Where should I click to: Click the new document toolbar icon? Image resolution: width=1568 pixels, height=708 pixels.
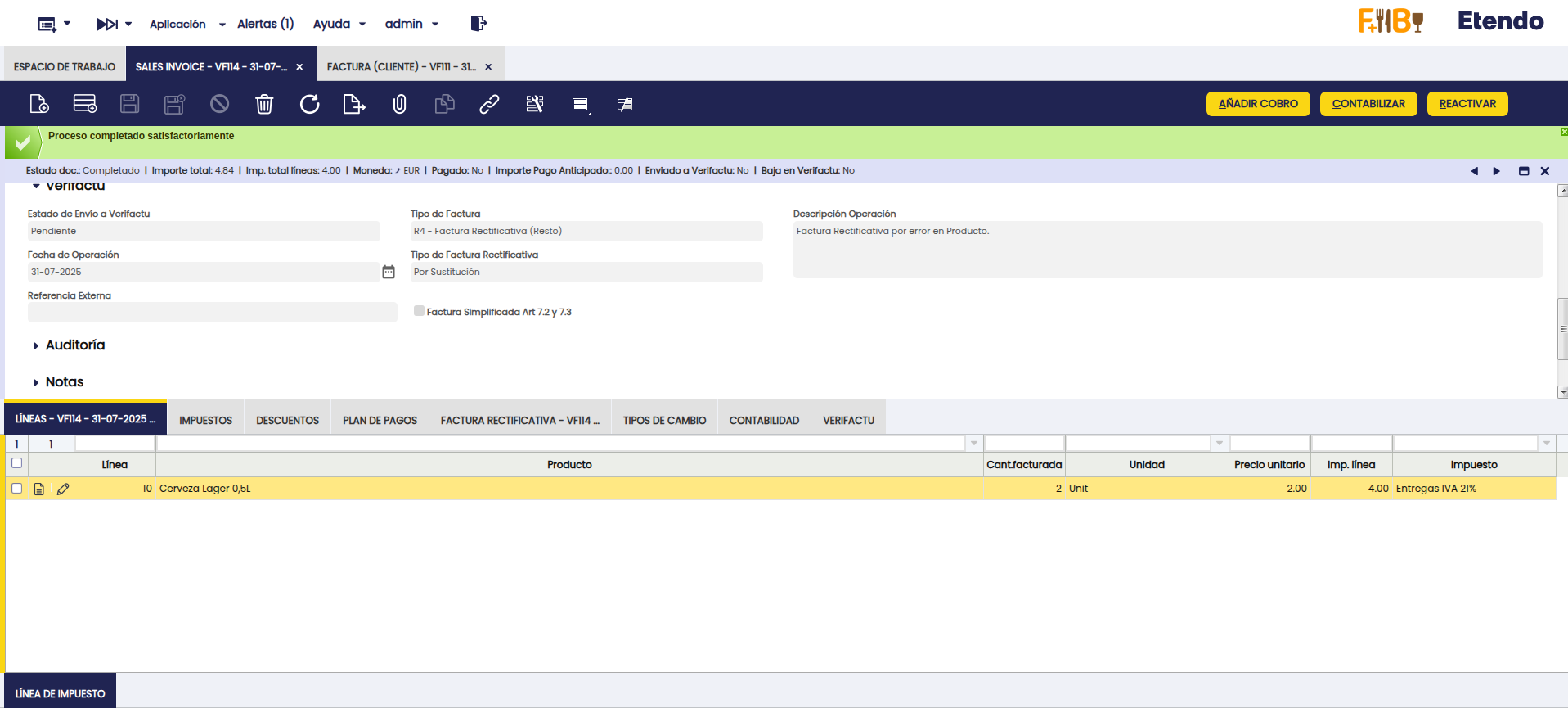click(x=39, y=104)
